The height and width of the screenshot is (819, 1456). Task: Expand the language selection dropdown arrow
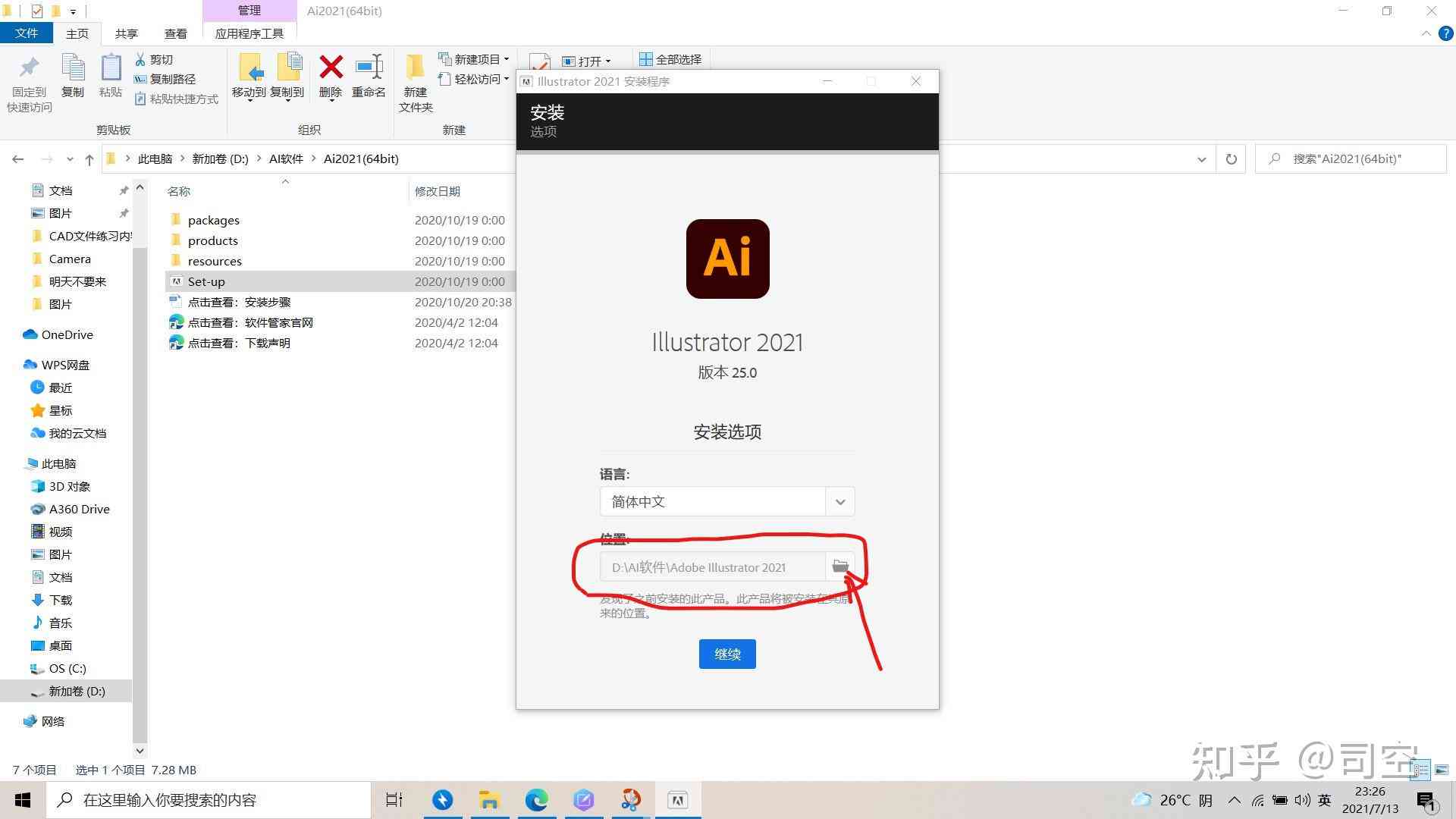click(x=840, y=501)
